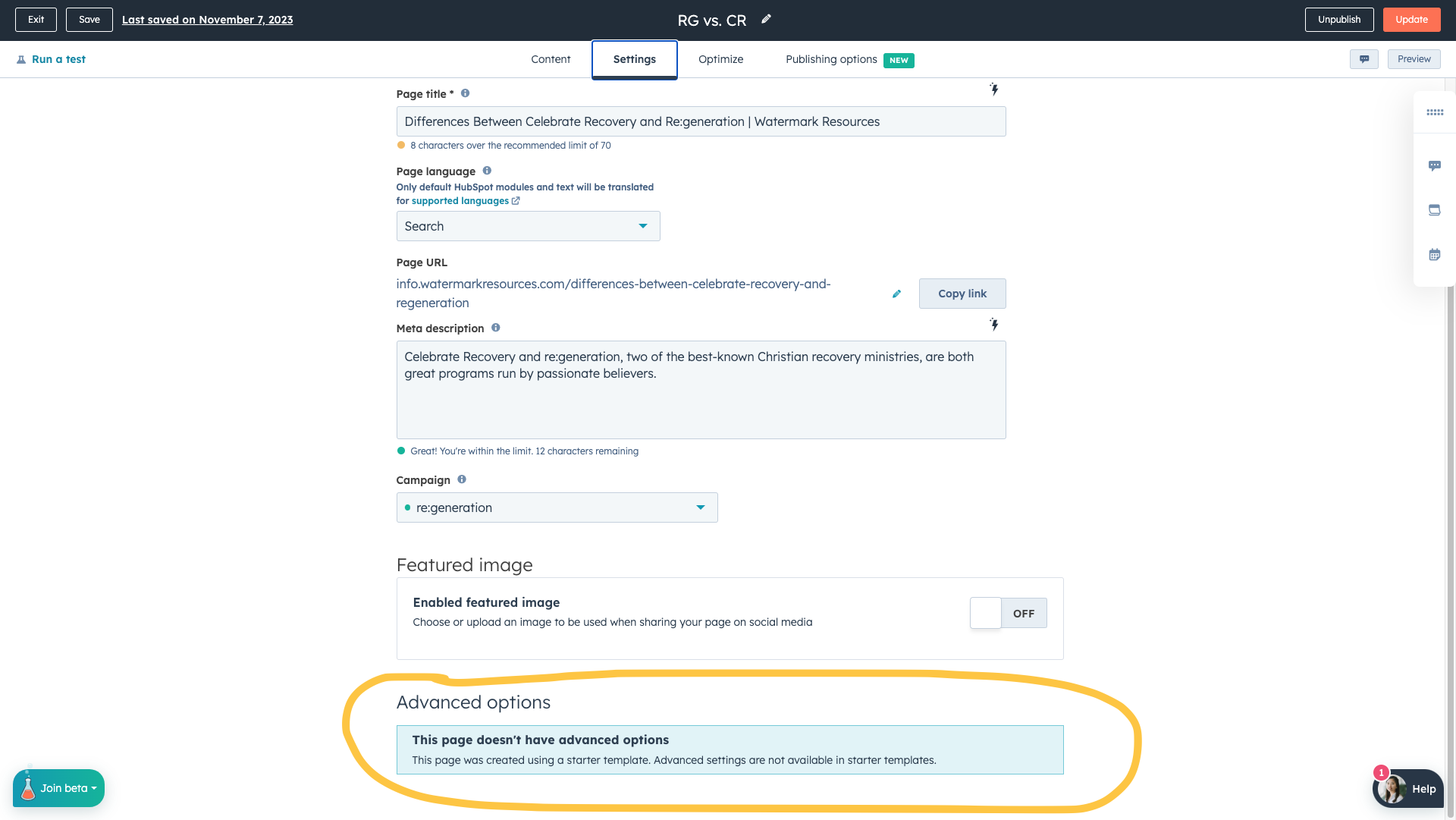Click inside the Meta description text area
This screenshot has width=1456, height=820.
coord(701,389)
